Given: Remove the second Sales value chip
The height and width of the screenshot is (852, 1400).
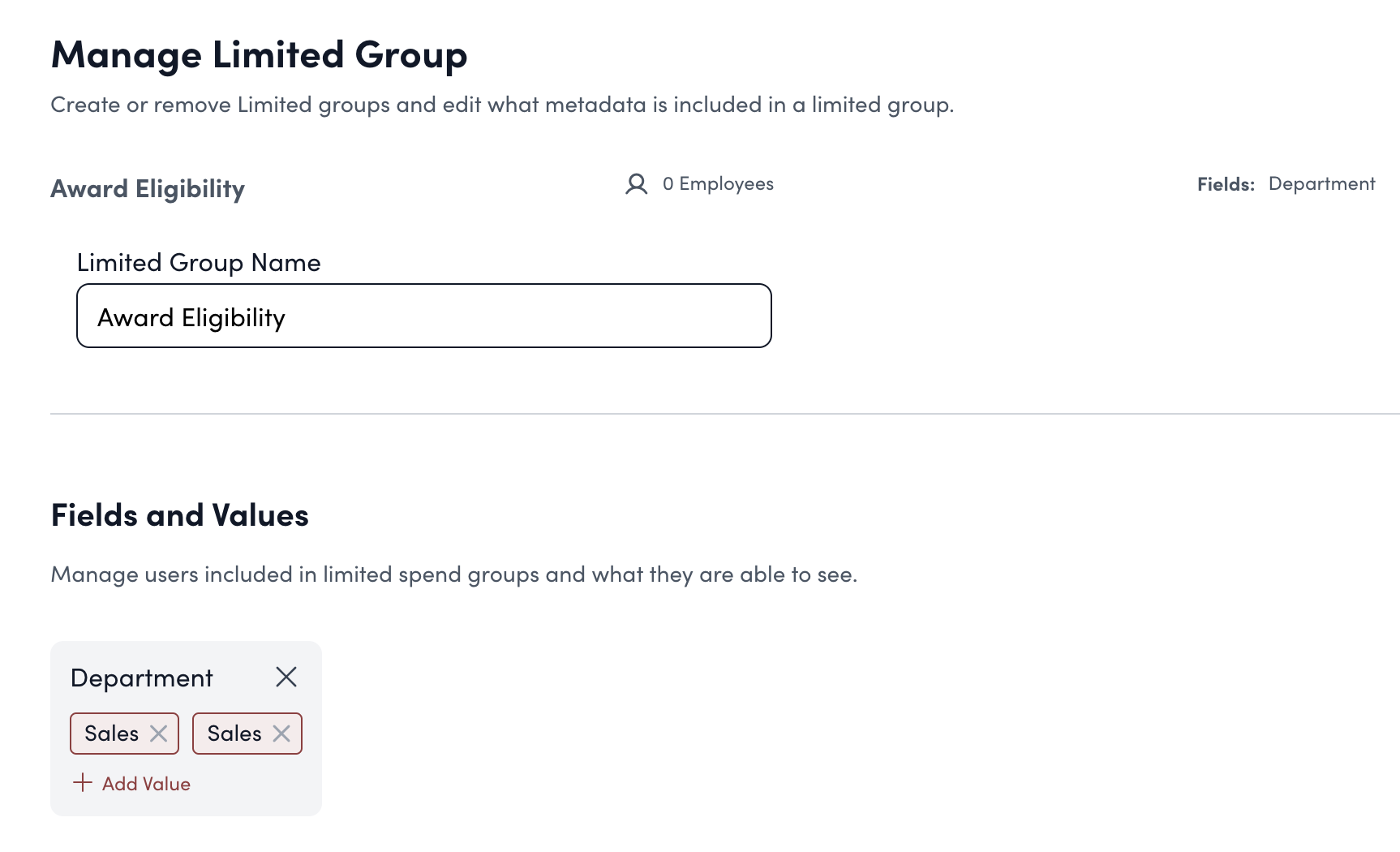Looking at the screenshot, I should pyautogui.click(x=281, y=734).
